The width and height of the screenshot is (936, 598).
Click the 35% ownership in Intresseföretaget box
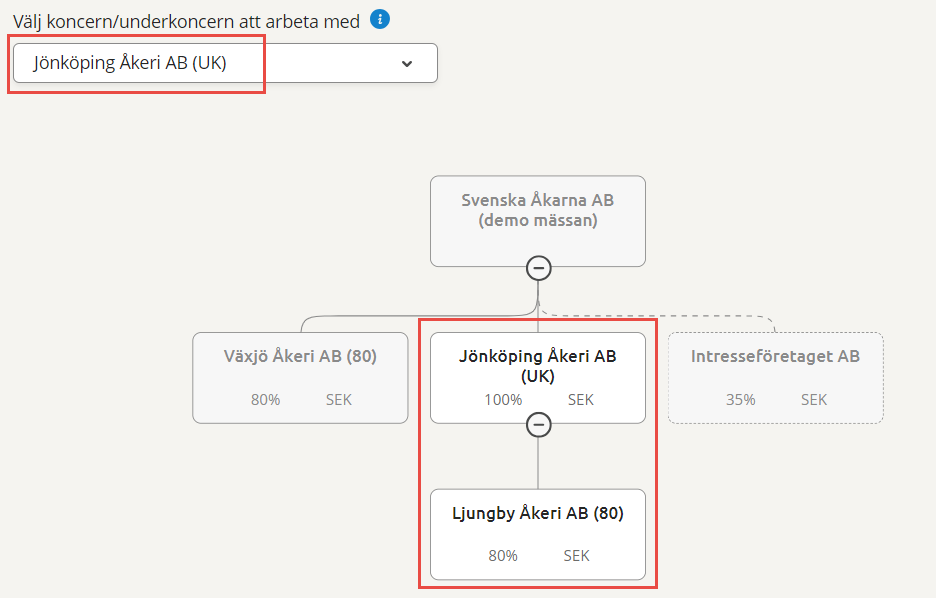[x=741, y=400]
